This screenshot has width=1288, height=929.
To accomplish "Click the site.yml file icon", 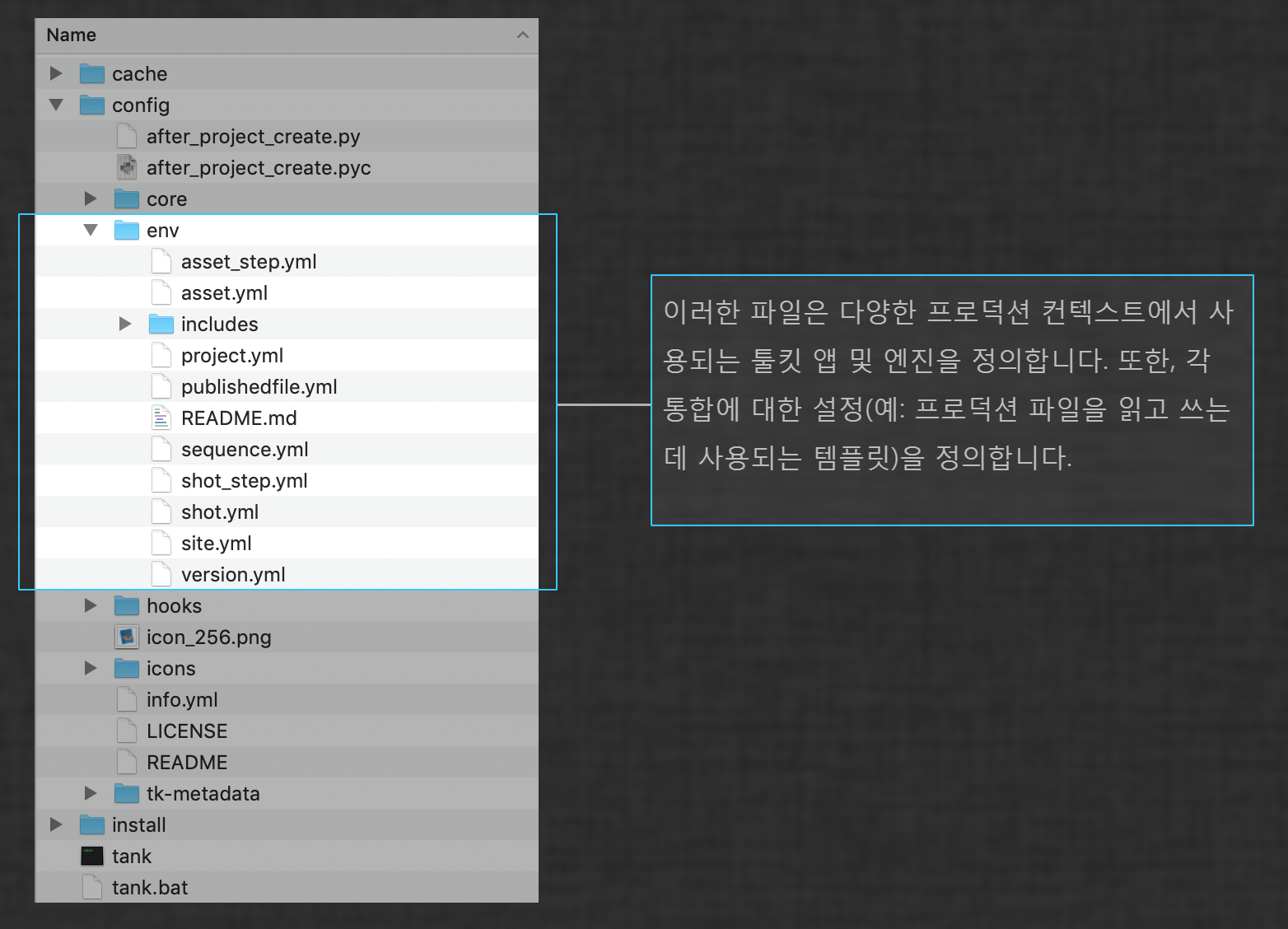I will point(161,544).
